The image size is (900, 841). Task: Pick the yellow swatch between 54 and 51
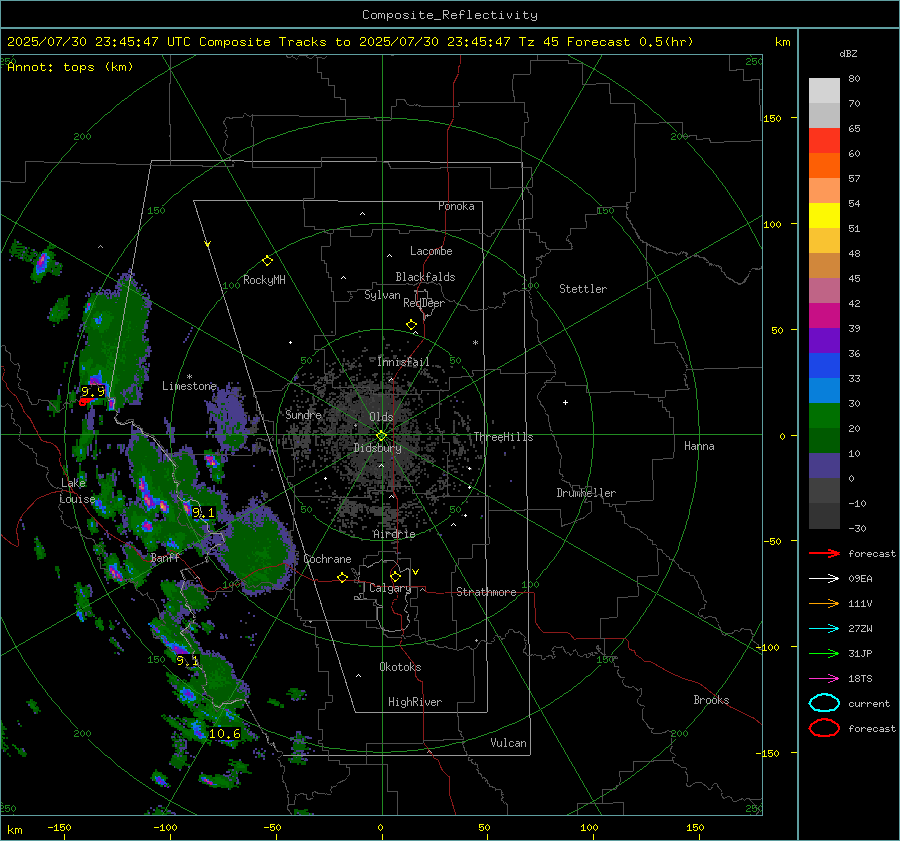pos(824,215)
